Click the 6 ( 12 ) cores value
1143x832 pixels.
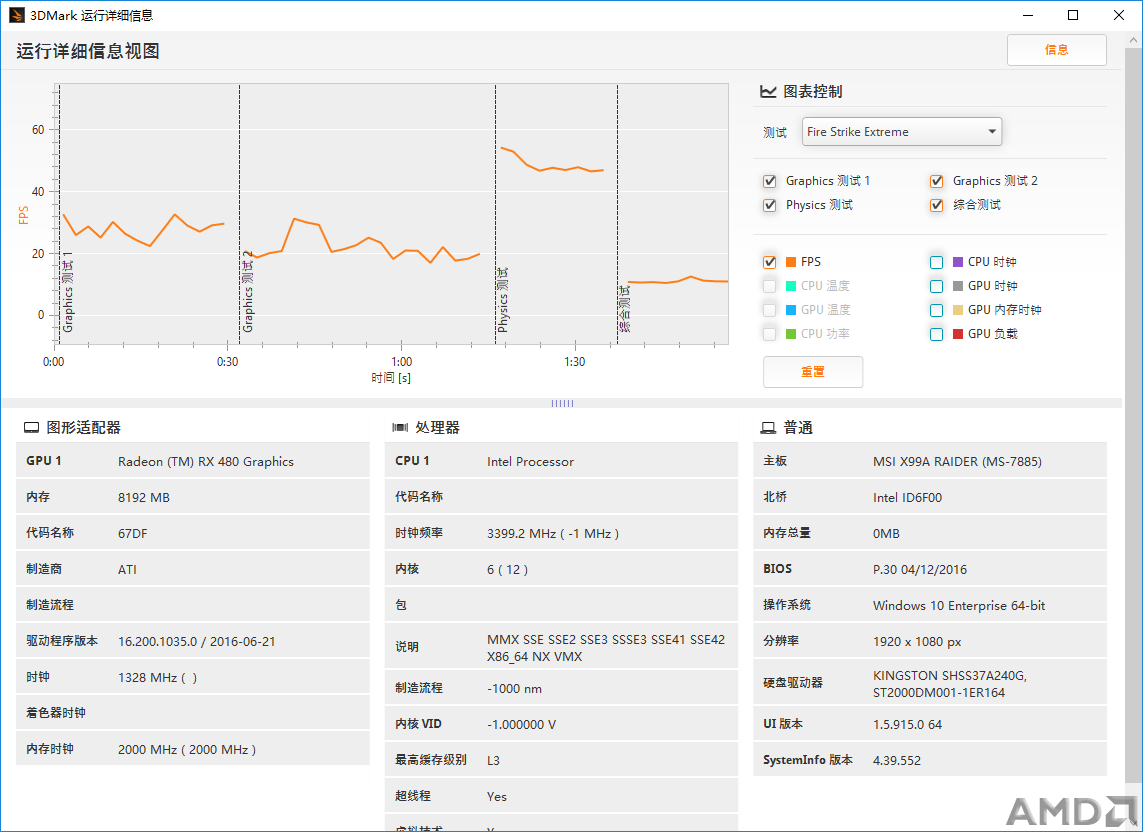[x=507, y=569]
